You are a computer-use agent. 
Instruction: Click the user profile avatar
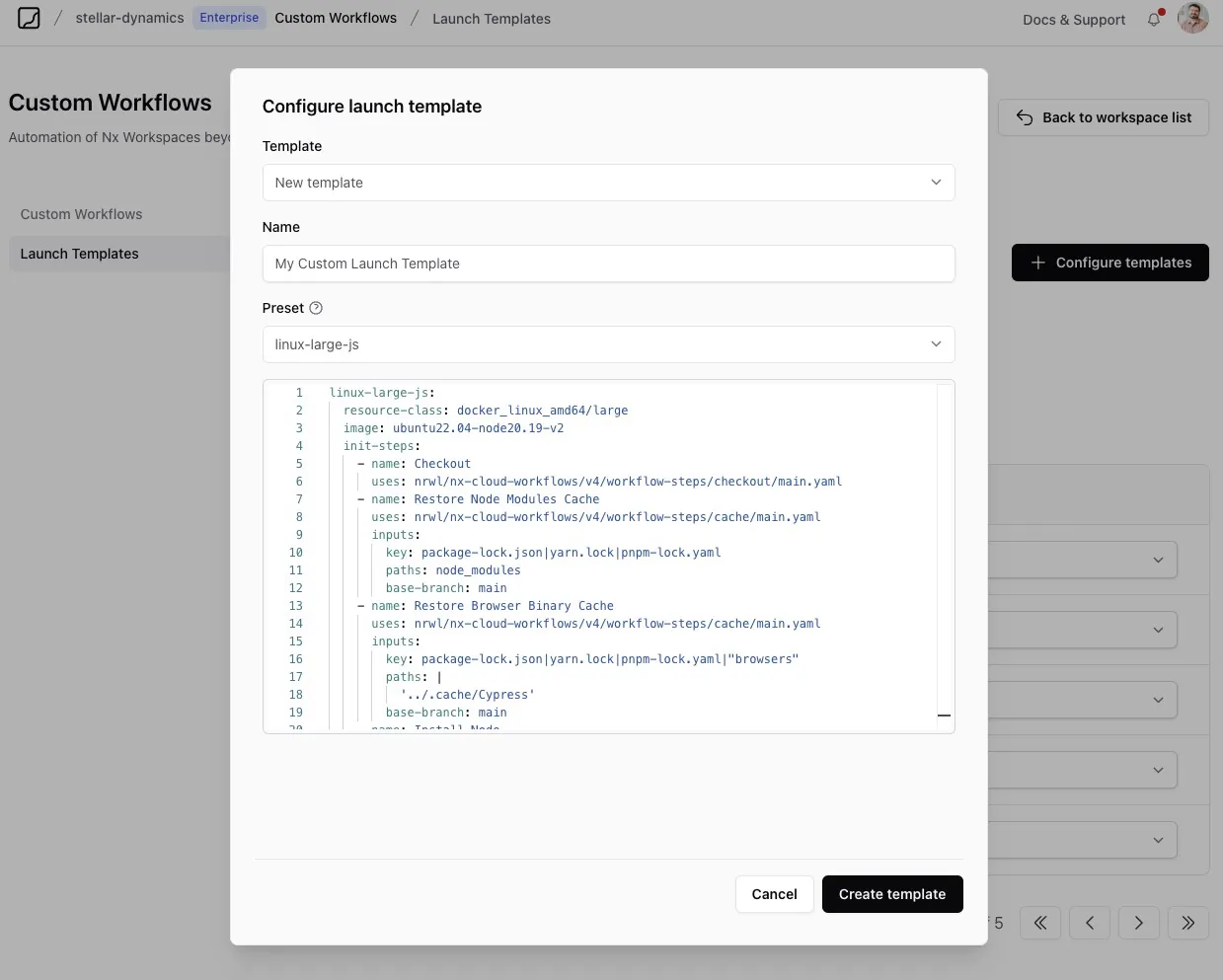click(1193, 18)
